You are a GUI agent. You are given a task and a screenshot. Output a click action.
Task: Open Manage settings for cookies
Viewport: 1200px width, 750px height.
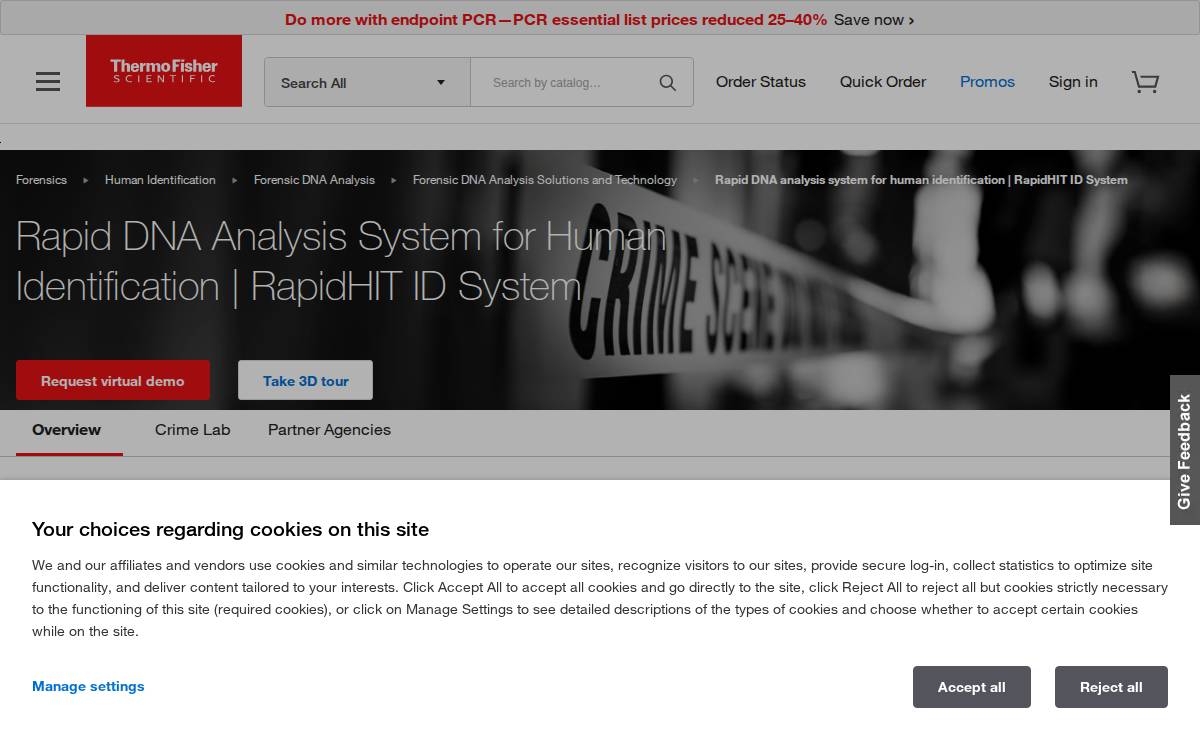click(x=88, y=686)
